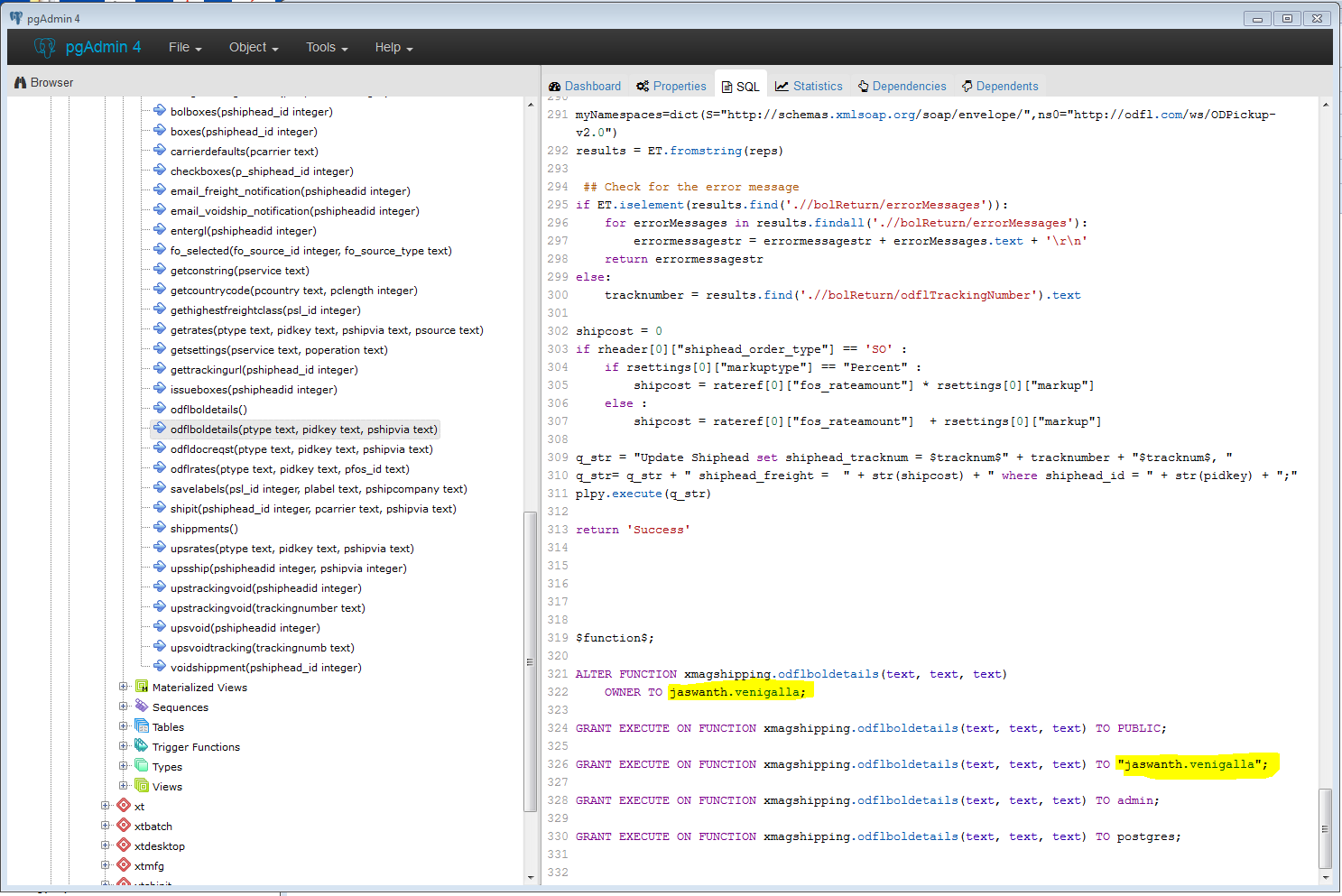Click the Browser panel binoculars icon
Viewport: 1342px width, 896px height.
click(20, 82)
